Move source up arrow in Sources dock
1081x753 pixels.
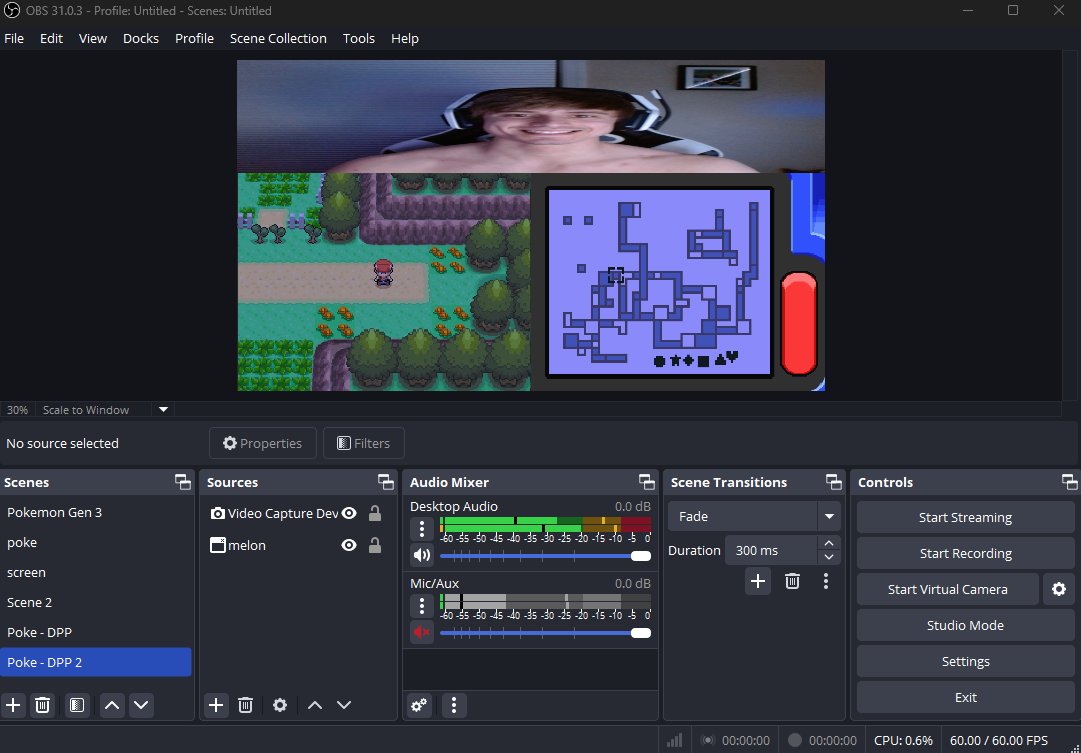point(314,705)
